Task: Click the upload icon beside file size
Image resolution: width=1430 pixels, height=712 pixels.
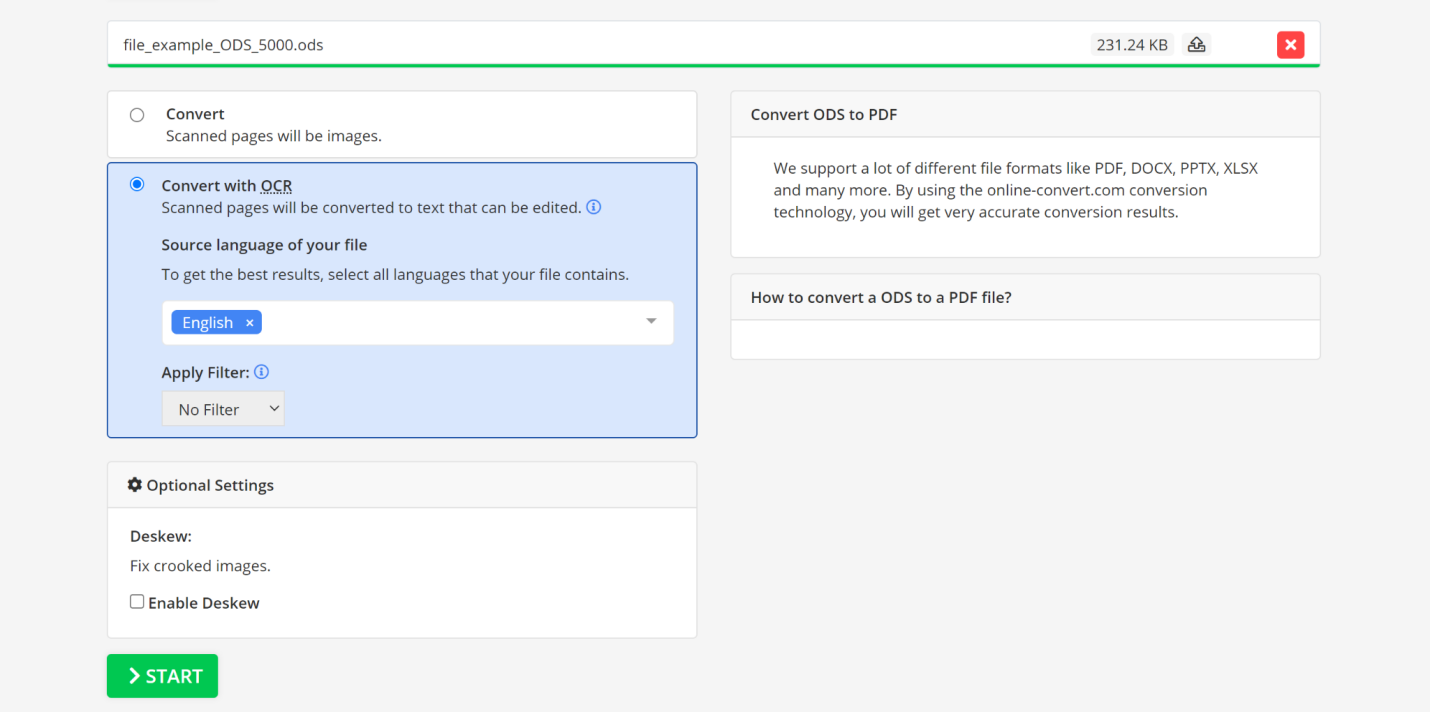Action: 1196,45
